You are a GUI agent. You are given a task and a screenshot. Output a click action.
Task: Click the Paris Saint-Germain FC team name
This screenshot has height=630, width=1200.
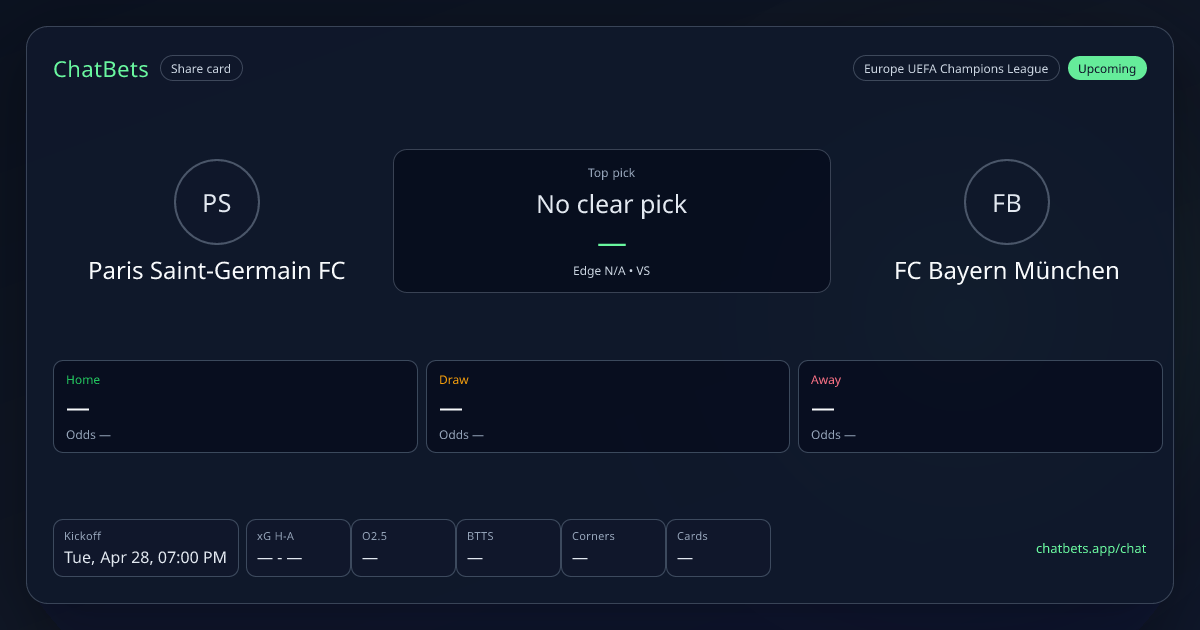[x=217, y=271]
